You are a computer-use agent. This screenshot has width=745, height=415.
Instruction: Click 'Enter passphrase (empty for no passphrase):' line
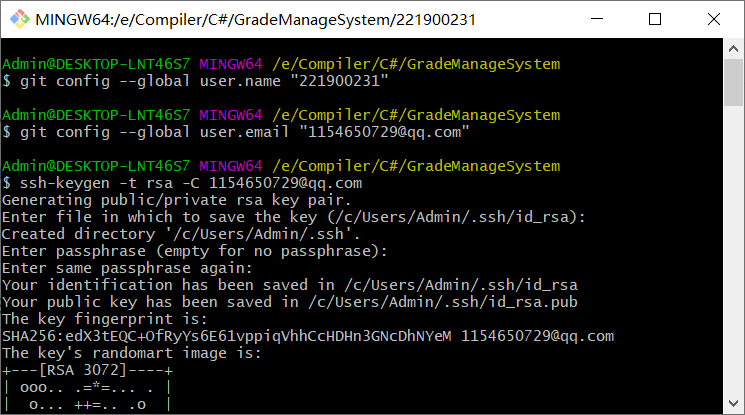click(x=195, y=251)
